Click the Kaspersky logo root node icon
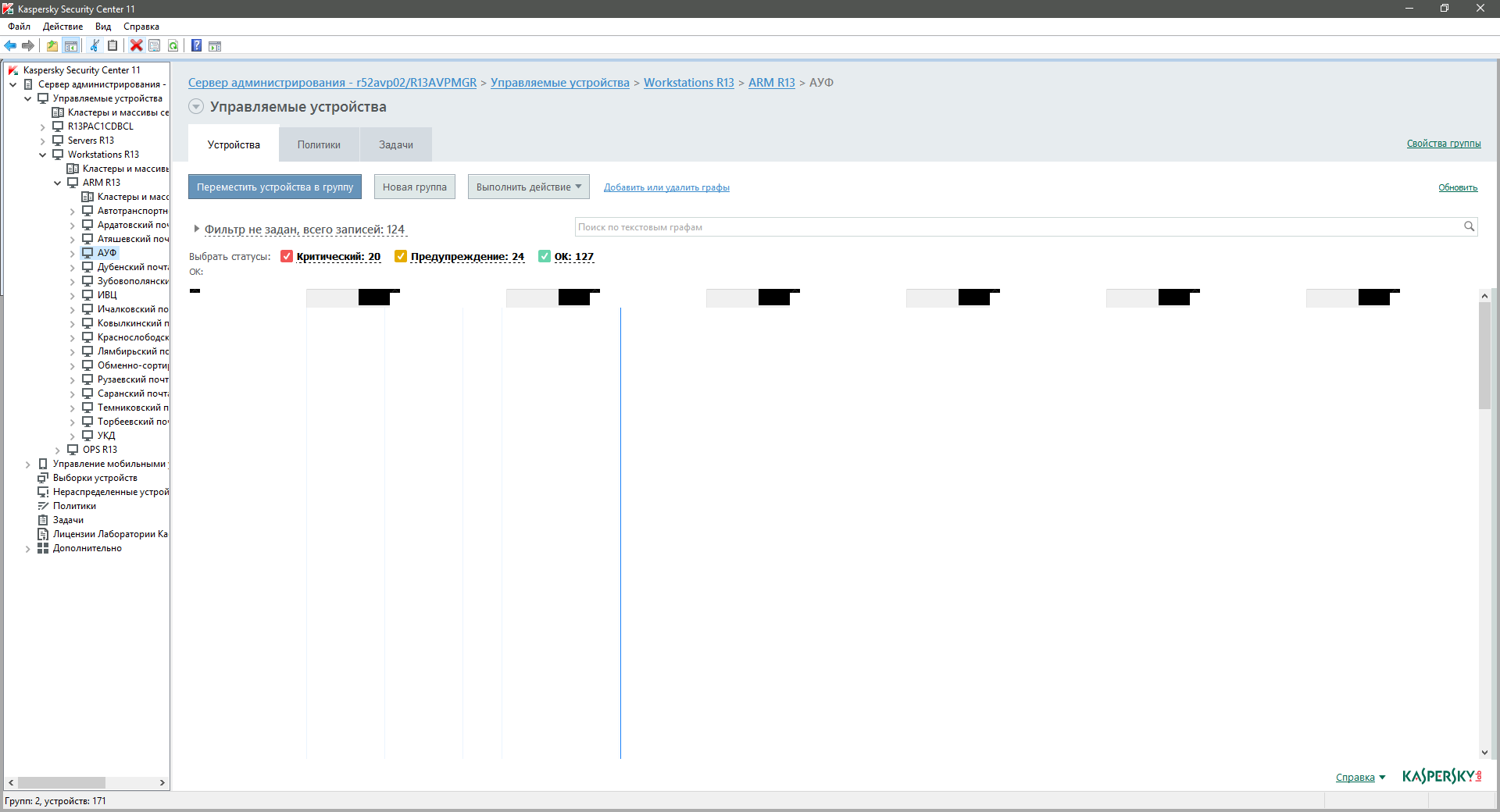 13,70
